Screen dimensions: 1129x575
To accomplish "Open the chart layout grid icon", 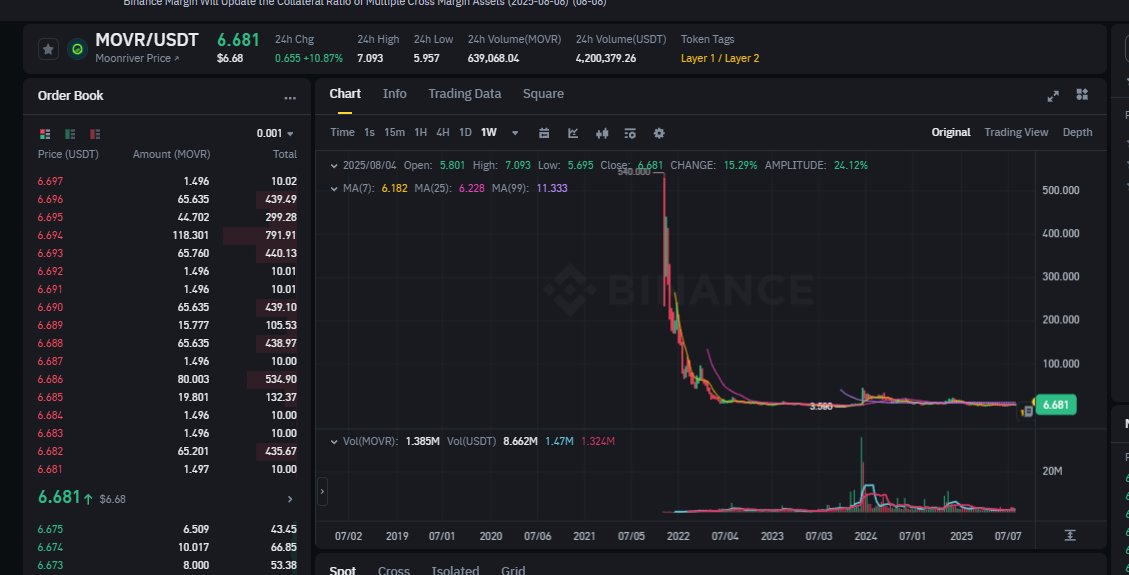I will [1082, 95].
